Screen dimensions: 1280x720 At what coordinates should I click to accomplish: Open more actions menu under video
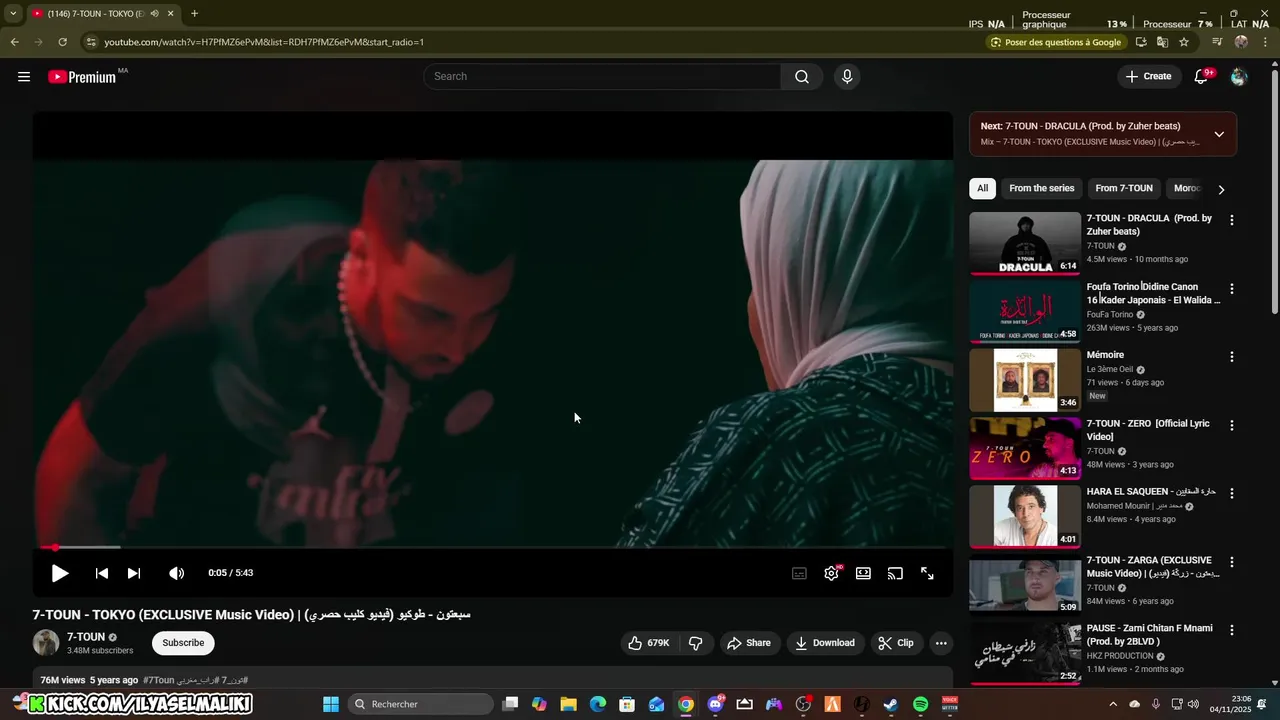tap(941, 643)
